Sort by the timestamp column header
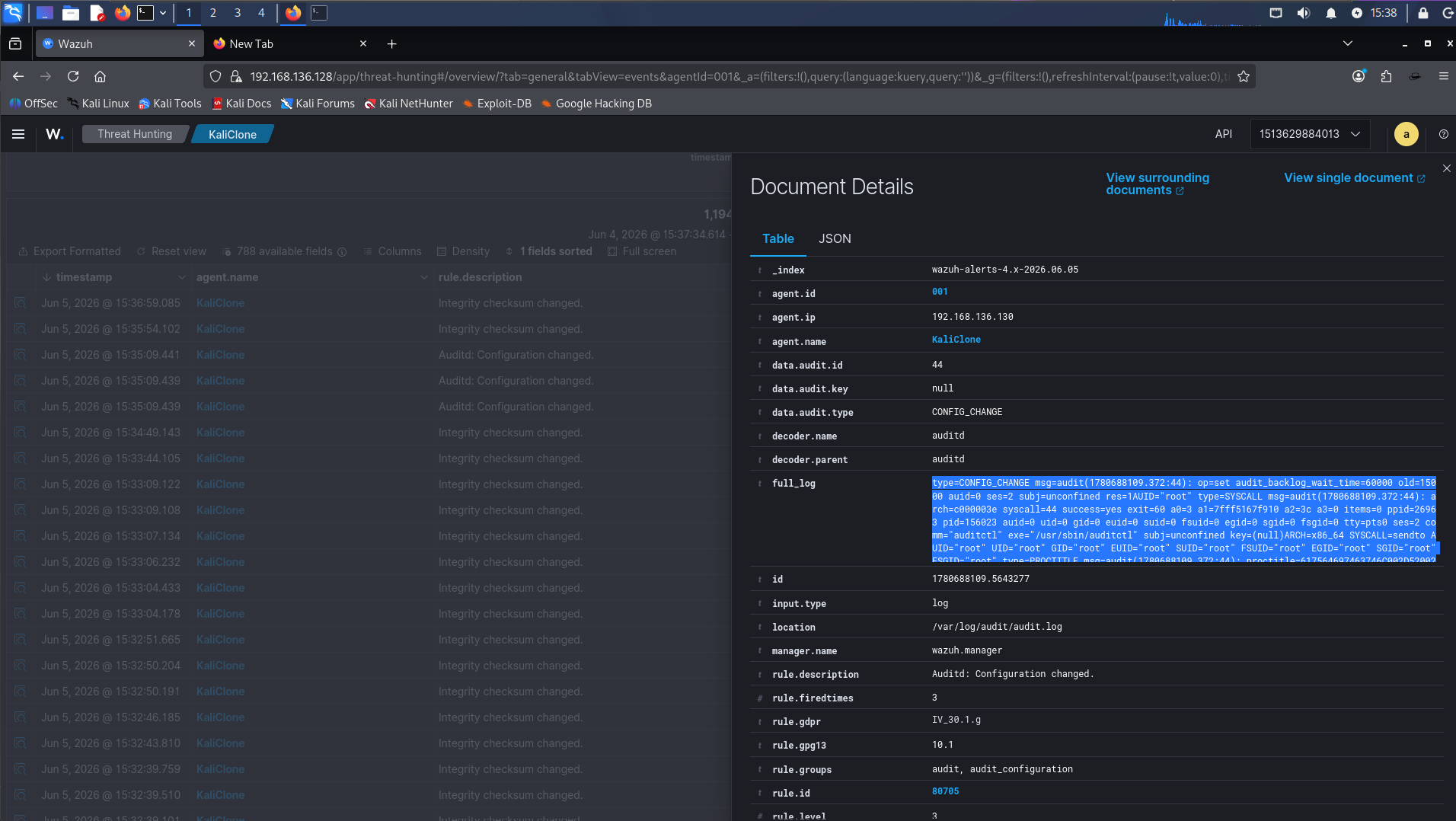The width and height of the screenshot is (1456, 821). point(84,277)
